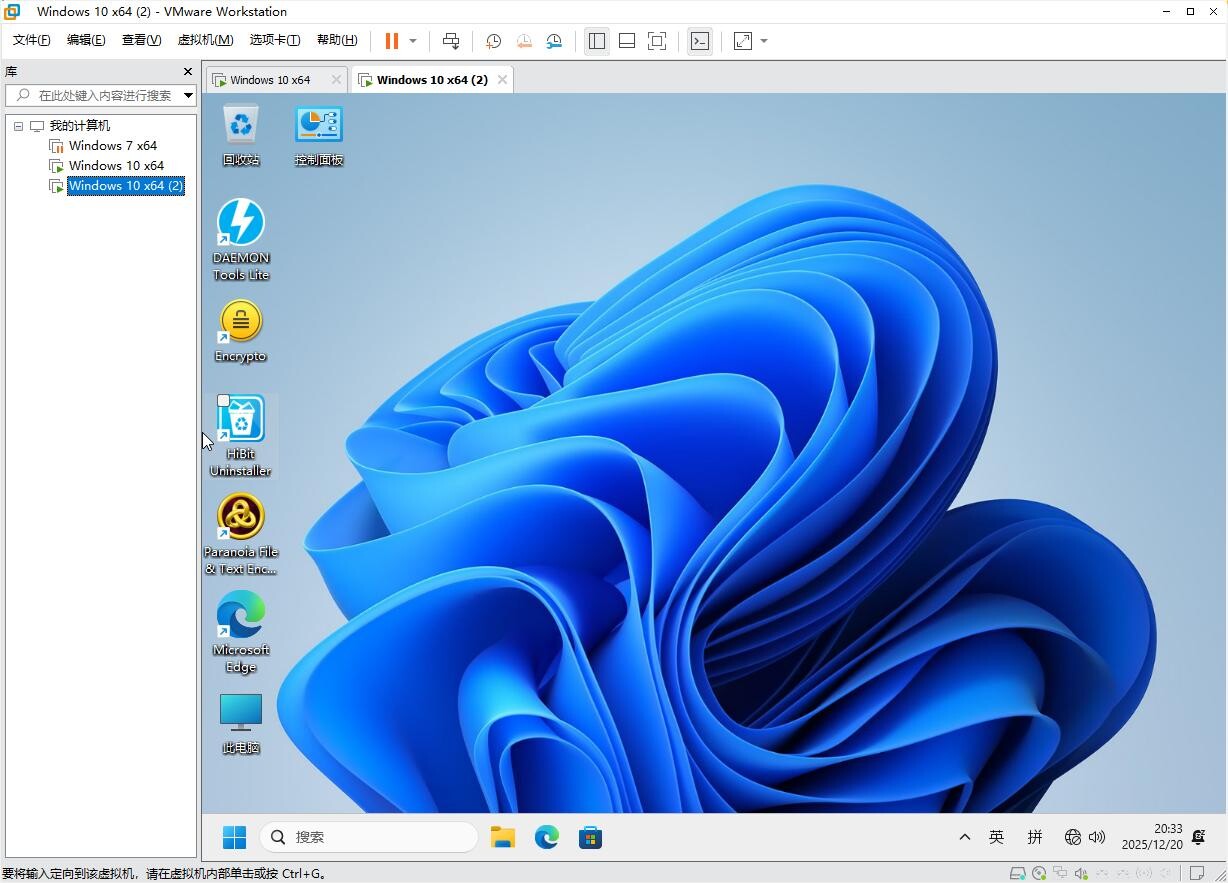Click the guest taskbar search box
This screenshot has height=883, width=1228.
[x=368, y=837]
